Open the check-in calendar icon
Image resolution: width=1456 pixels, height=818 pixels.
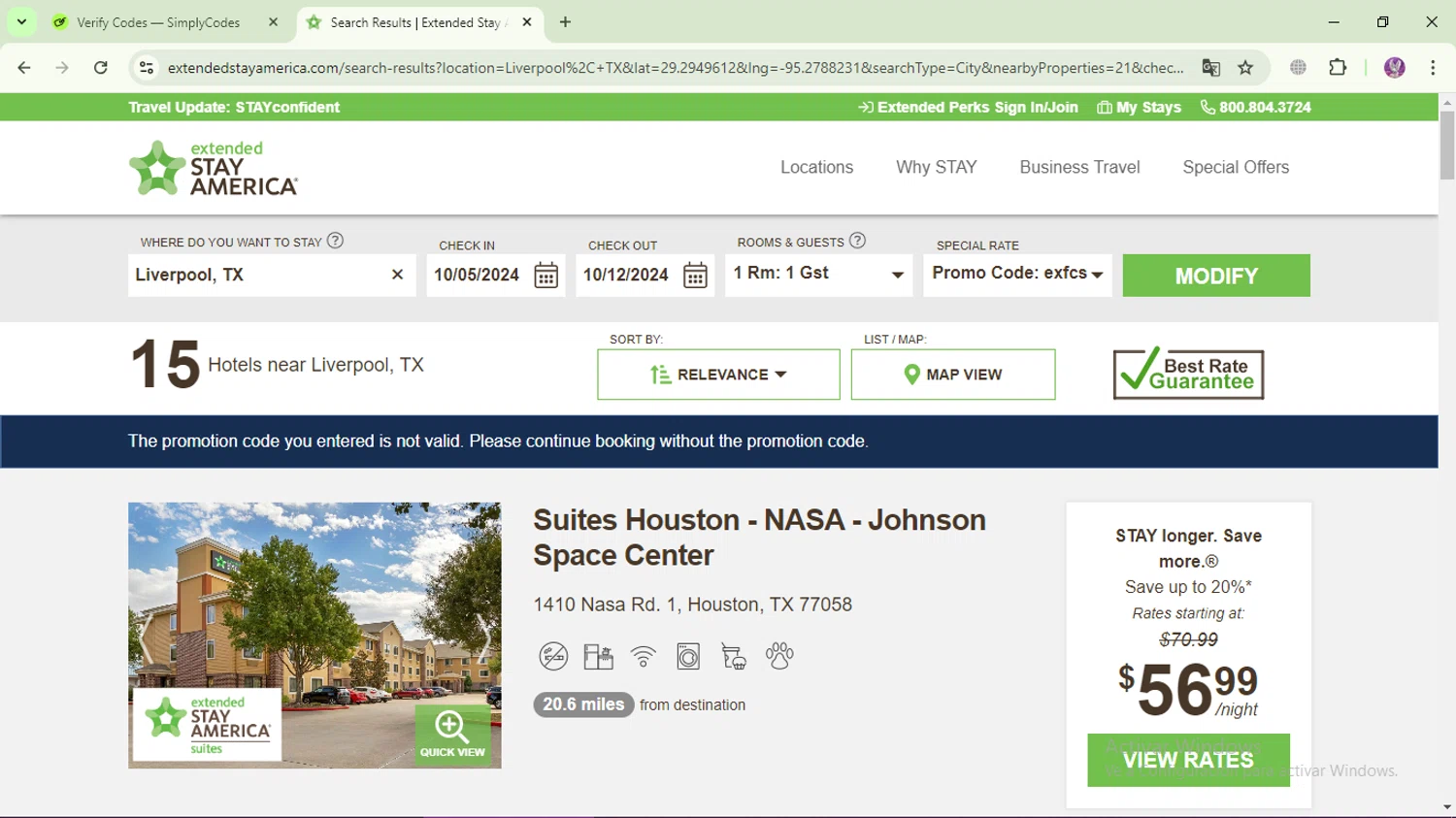pos(546,276)
